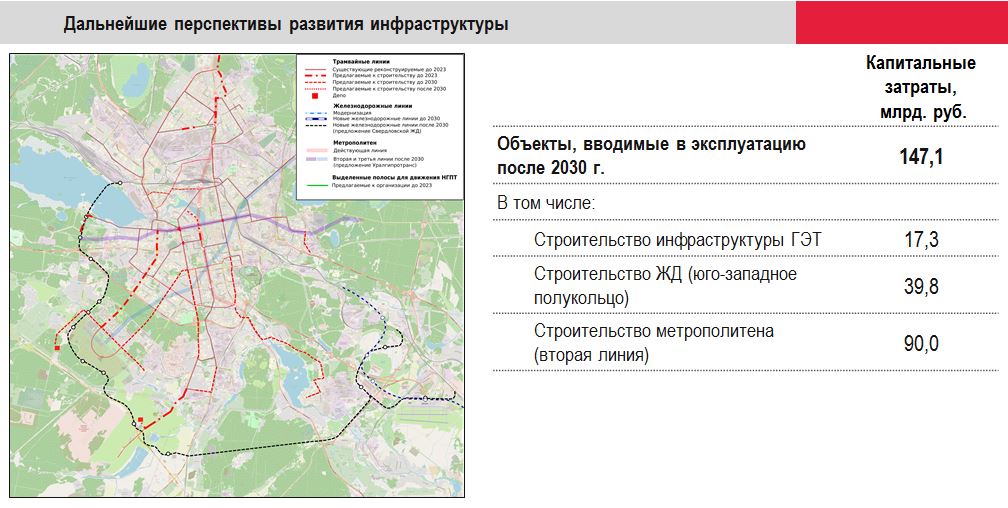Click the blue Модернизация railway line symbol
Viewport: 1008px width, 508px height.
click(x=316, y=113)
